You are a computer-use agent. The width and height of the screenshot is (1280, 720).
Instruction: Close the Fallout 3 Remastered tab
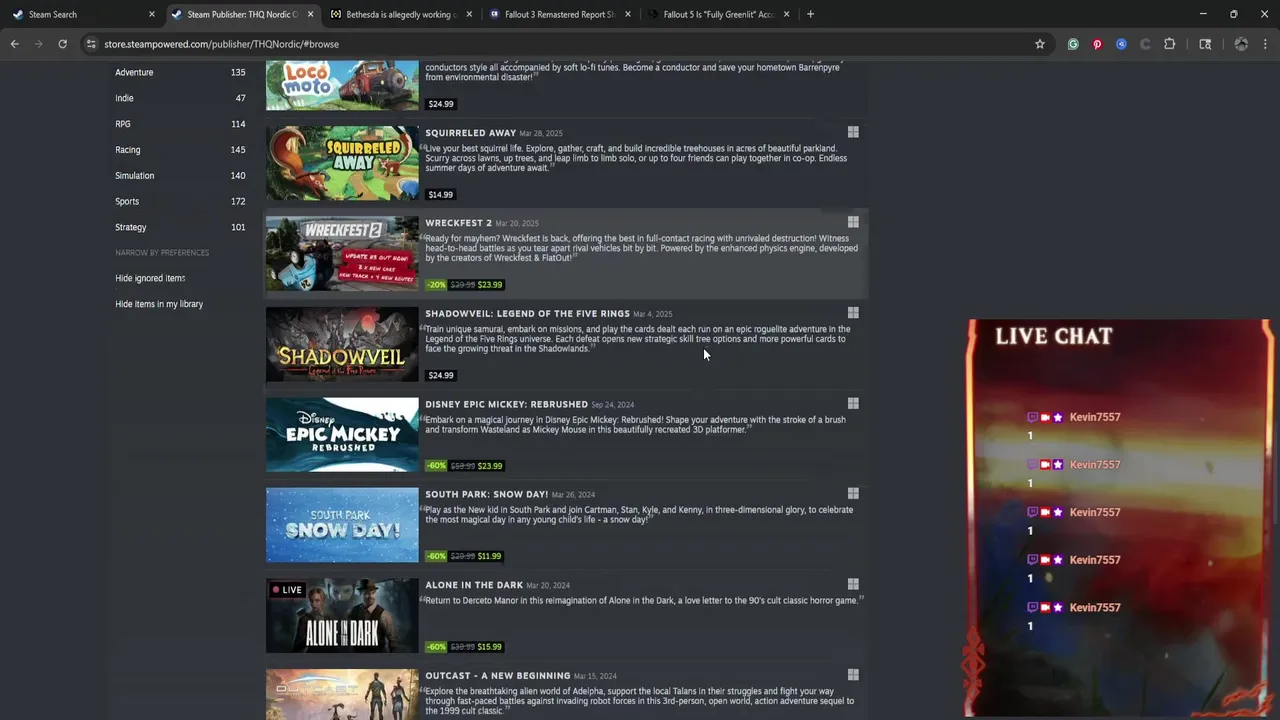tap(628, 14)
